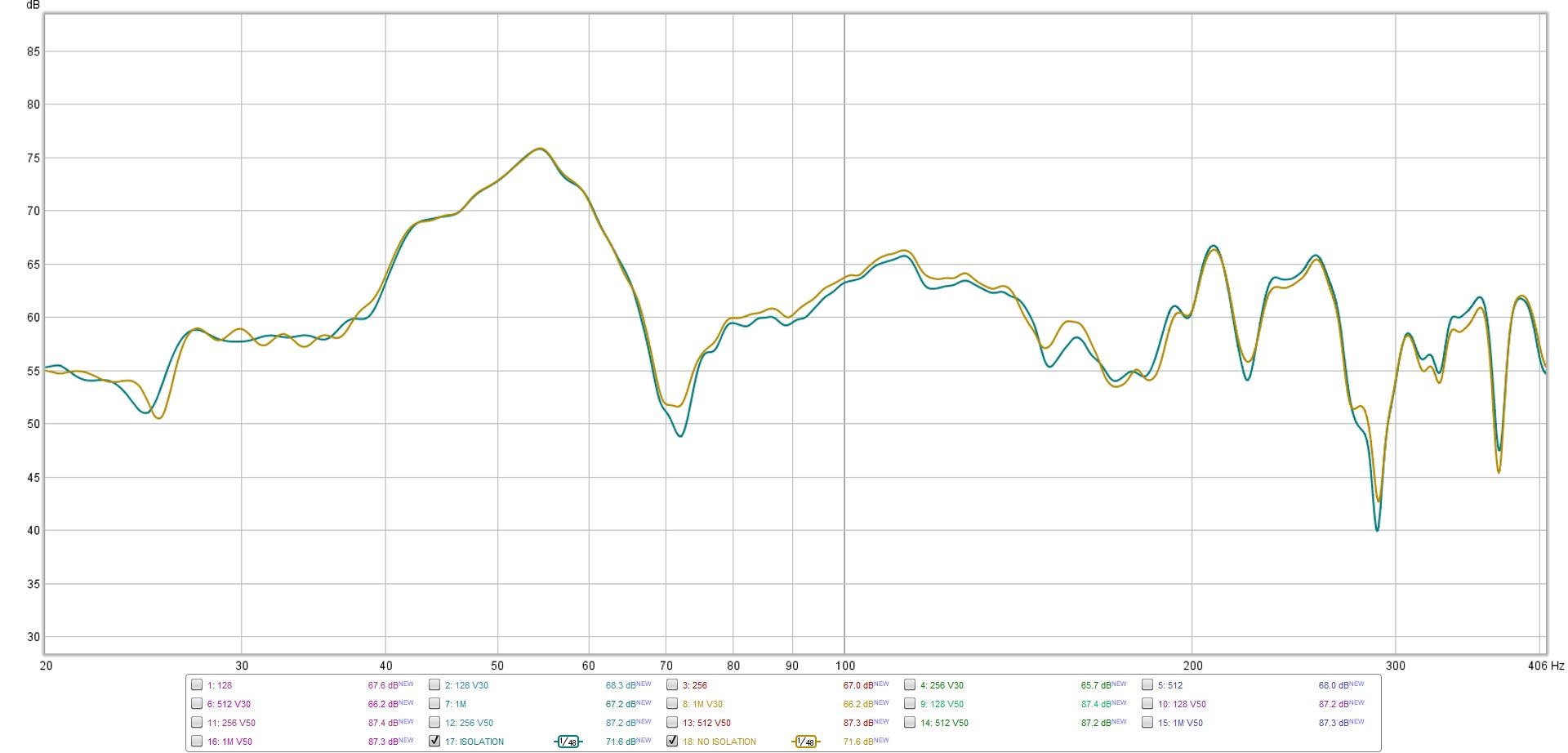This screenshot has height=753, width=1568.
Task: Enable the "14: 512 V50" trace checkbox
Action: tap(910, 722)
